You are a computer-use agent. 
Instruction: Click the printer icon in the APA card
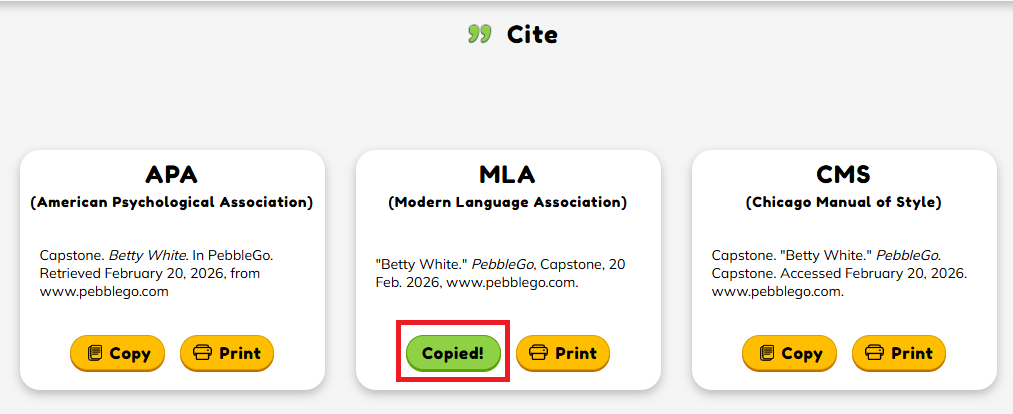click(x=202, y=353)
